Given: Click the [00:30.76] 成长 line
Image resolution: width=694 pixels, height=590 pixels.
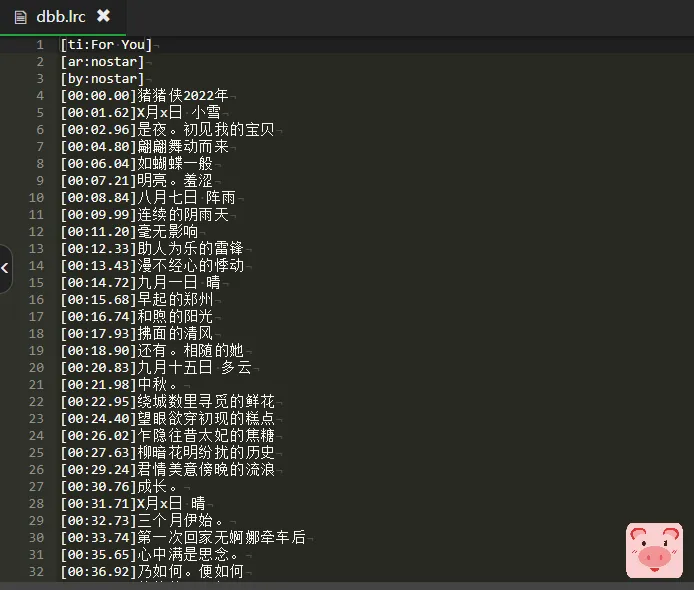Looking at the screenshot, I should (120, 486).
